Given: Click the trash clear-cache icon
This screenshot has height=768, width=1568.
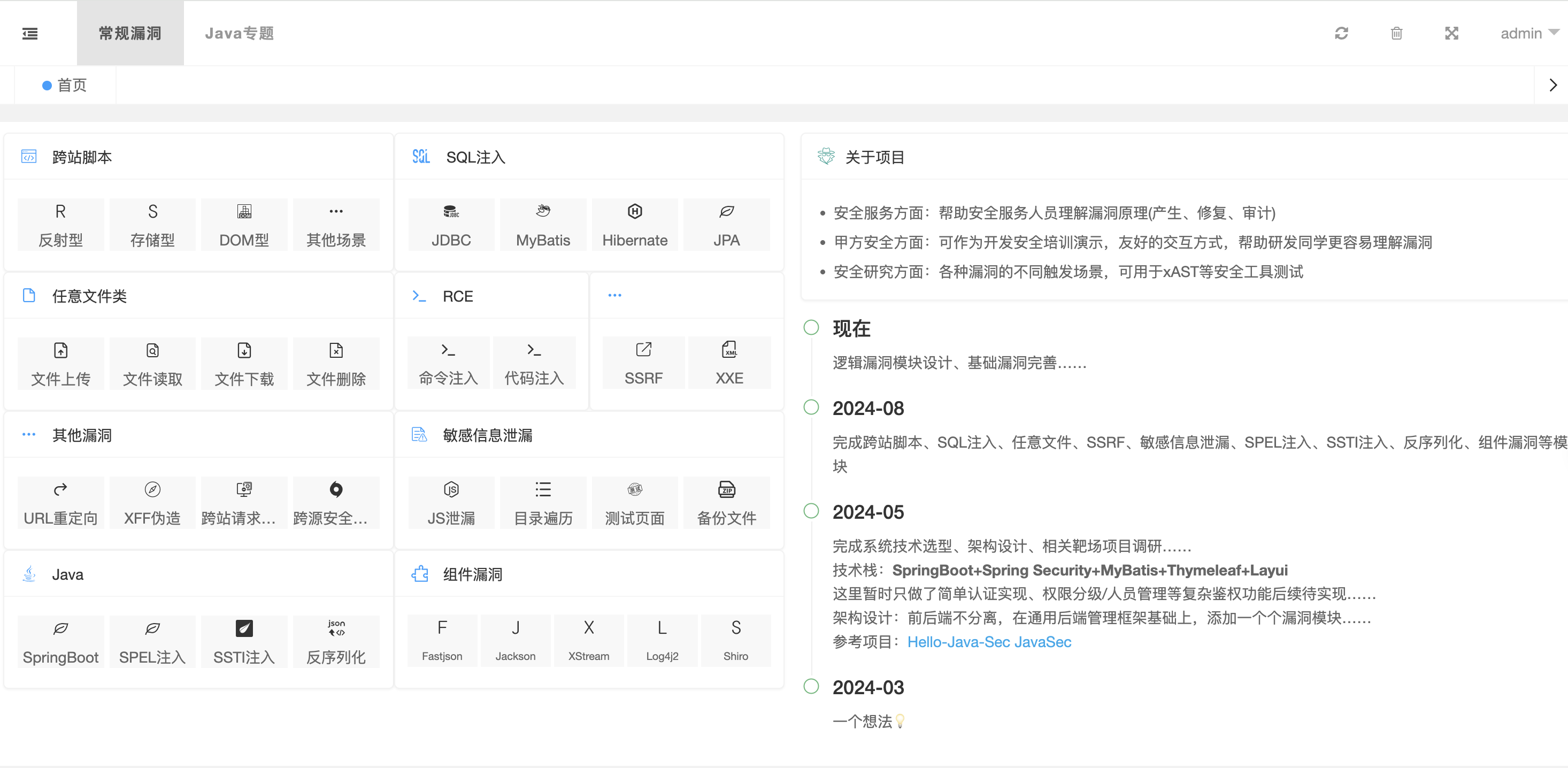Looking at the screenshot, I should pos(1396,34).
